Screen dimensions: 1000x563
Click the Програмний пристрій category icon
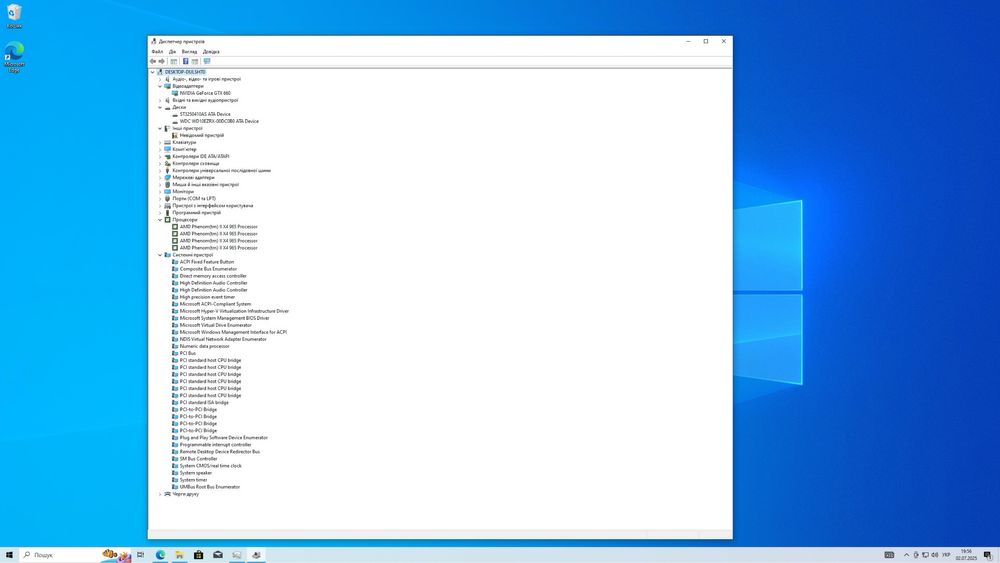(168, 212)
